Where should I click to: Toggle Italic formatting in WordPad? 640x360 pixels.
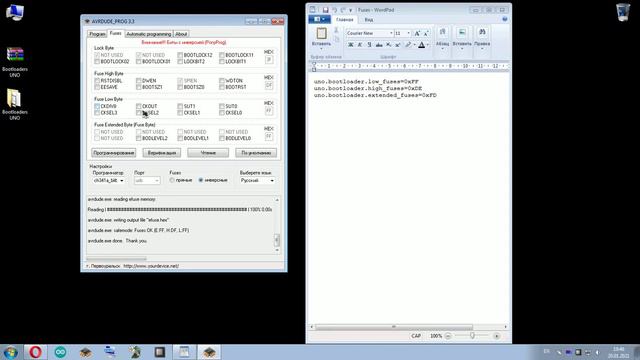pos(360,45)
